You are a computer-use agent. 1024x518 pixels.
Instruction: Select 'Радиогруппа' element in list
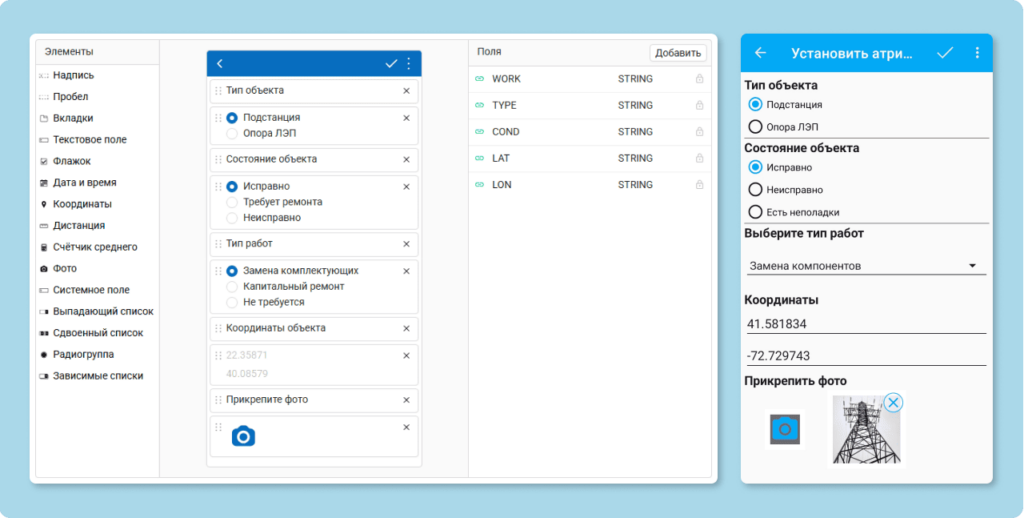coord(82,354)
